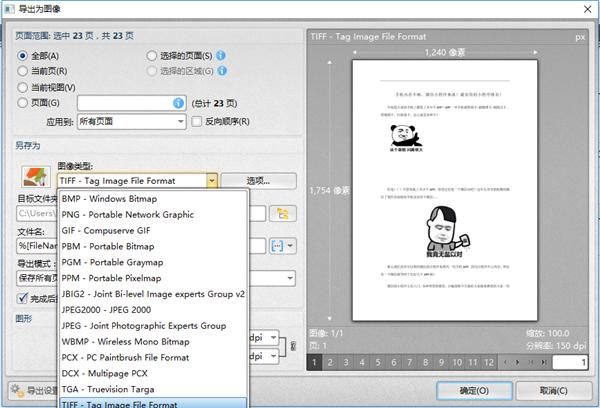The image size is (600, 408).
Task: Choose PGM - Portable Graymap
Action: coord(153,262)
